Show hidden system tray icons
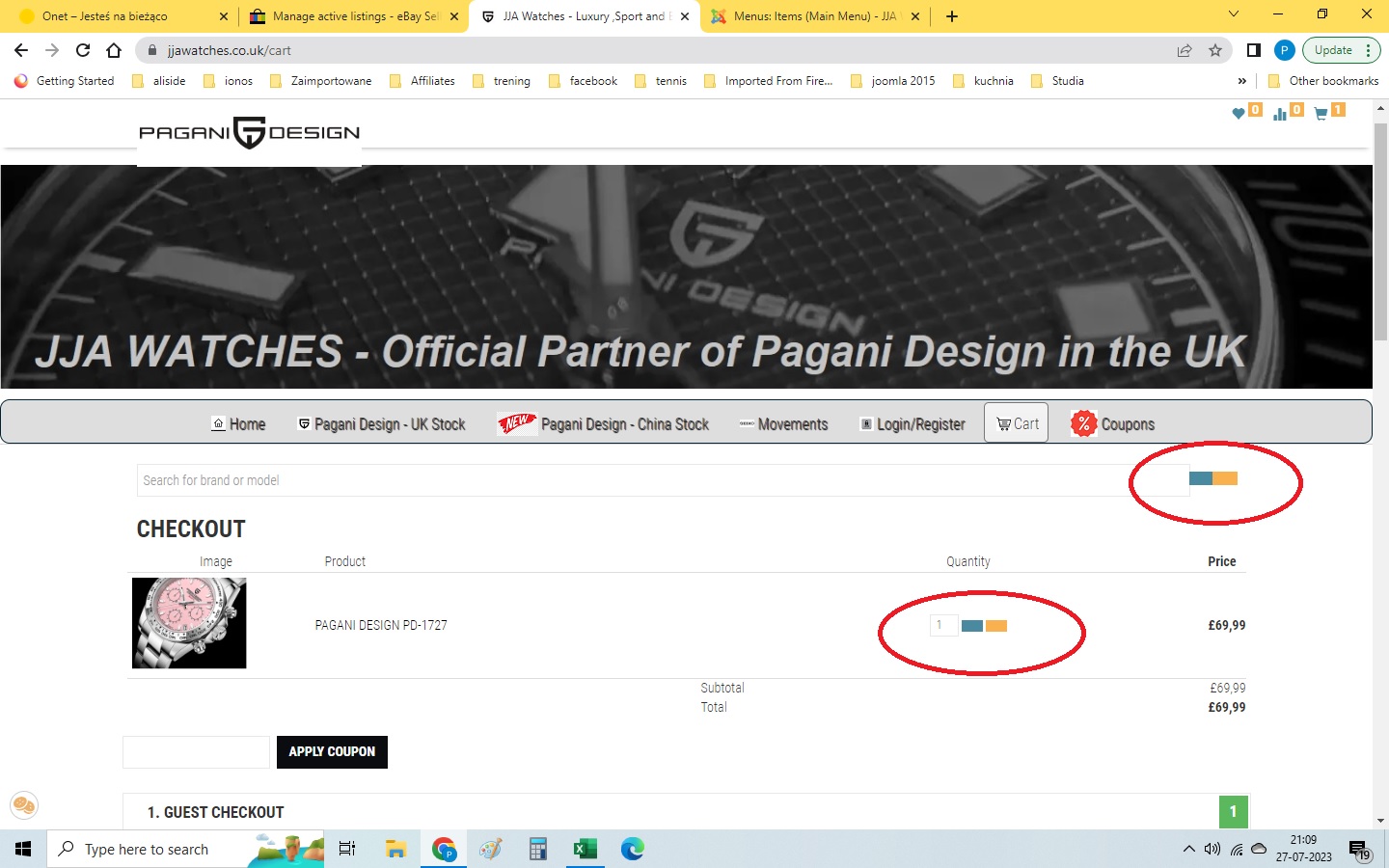 1188,849
